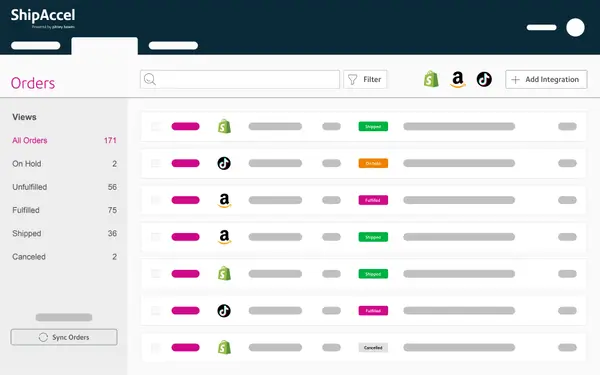Click the TikTok integration icon in header
The width and height of the screenshot is (600, 375).
coord(484,79)
